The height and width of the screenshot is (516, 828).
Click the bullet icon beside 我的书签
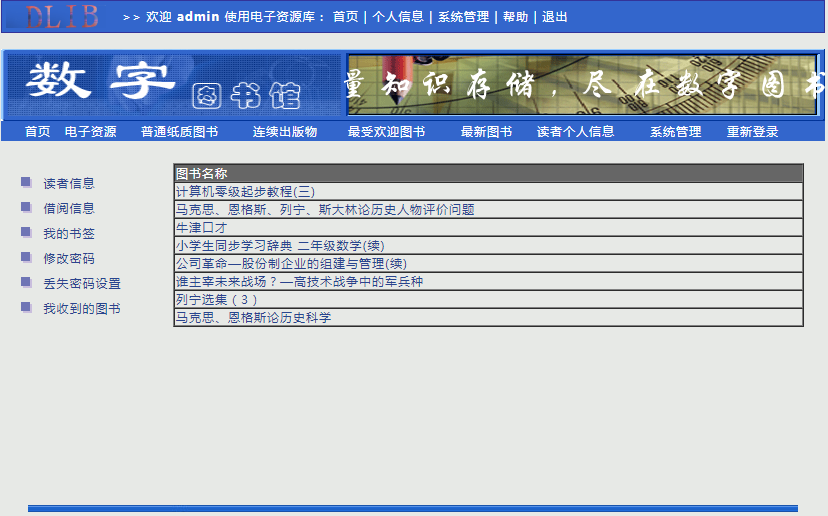[x=26, y=232]
